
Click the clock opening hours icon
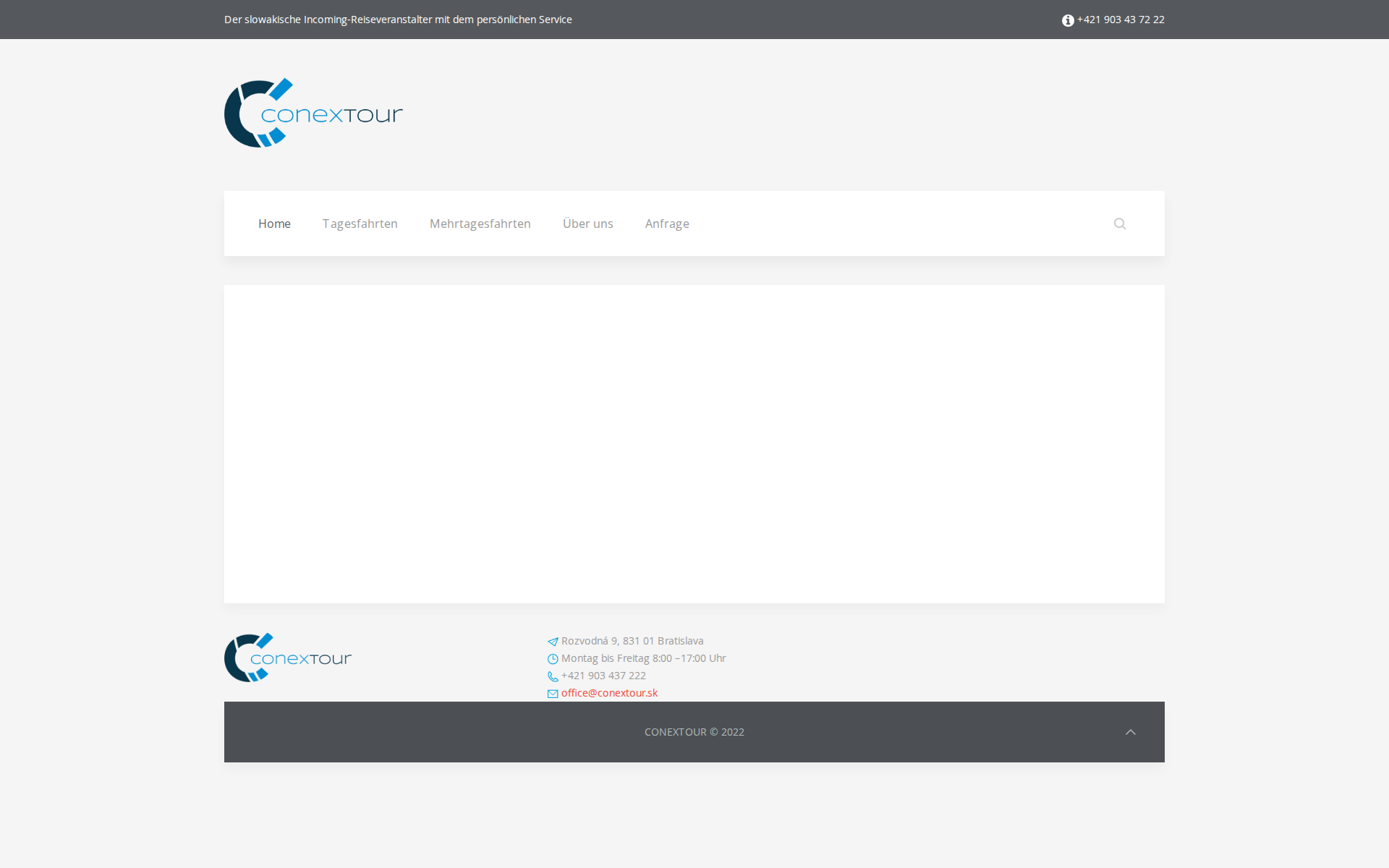coord(553,659)
